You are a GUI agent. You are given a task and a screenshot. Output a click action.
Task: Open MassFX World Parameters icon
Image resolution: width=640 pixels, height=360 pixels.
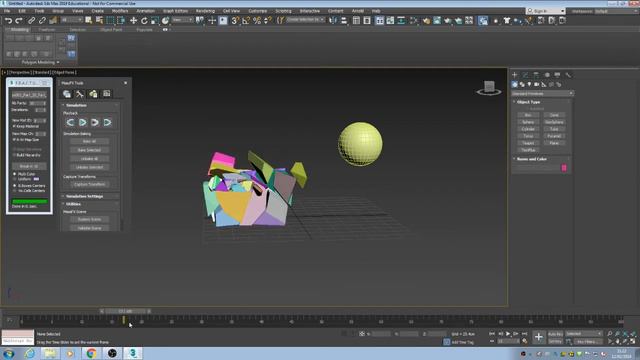(67, 94)
